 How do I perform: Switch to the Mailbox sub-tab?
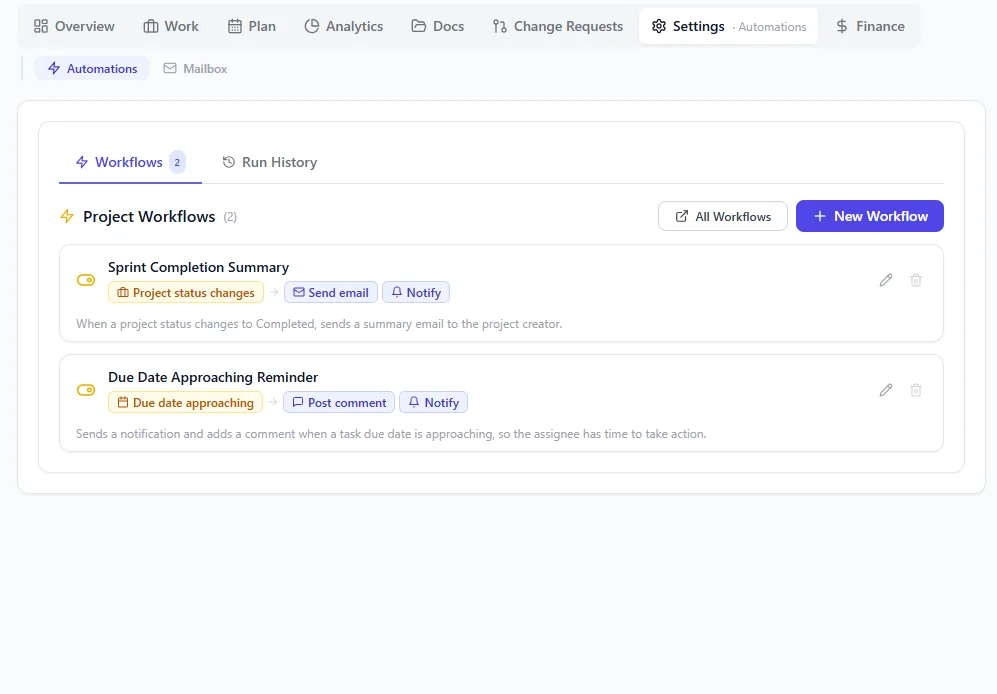tap(195, 69)
